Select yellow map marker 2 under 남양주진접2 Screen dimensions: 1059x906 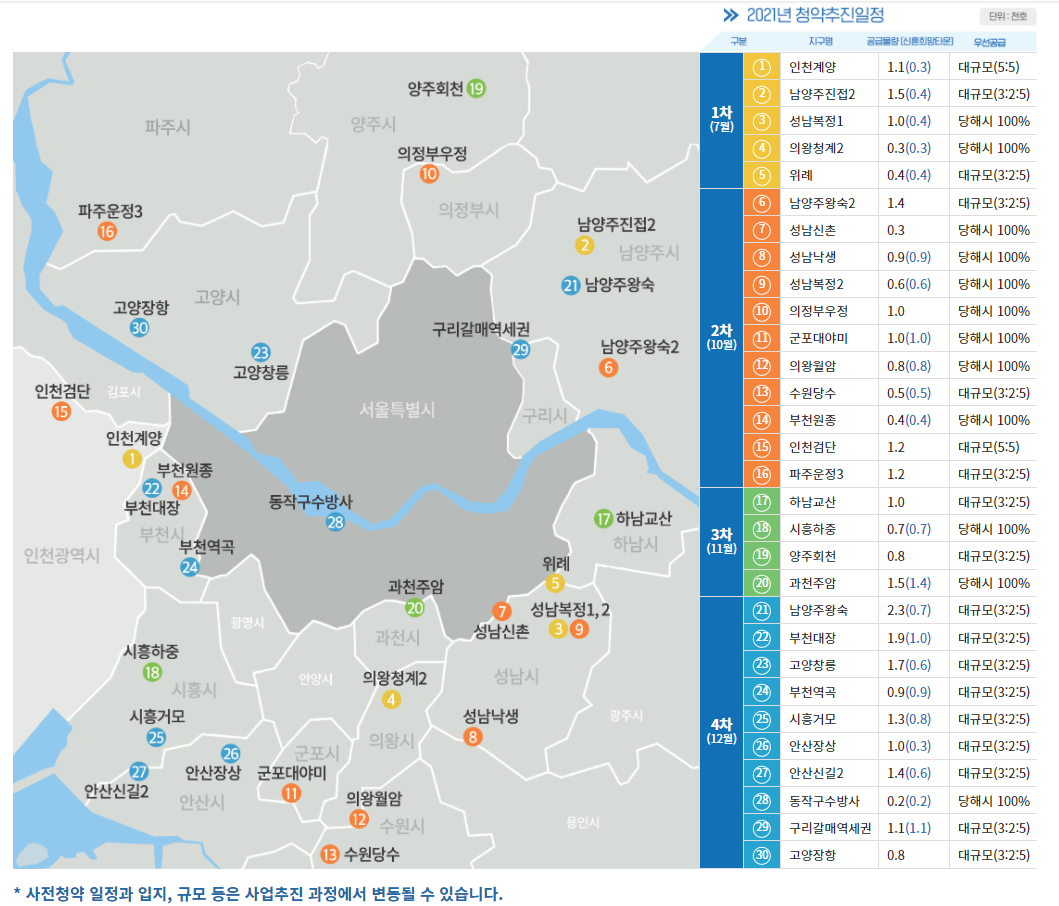click(x=585, y=245)
